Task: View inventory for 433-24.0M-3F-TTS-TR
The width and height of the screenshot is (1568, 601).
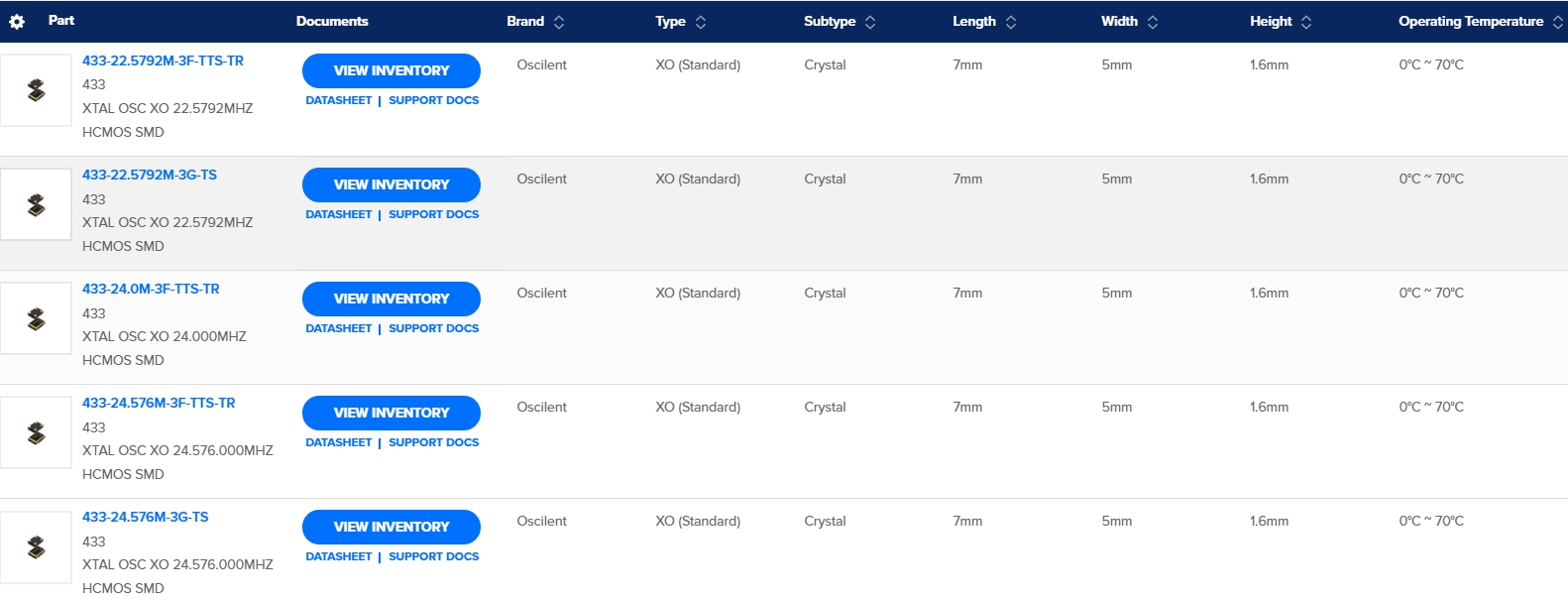Action: [x=392, y=299]
